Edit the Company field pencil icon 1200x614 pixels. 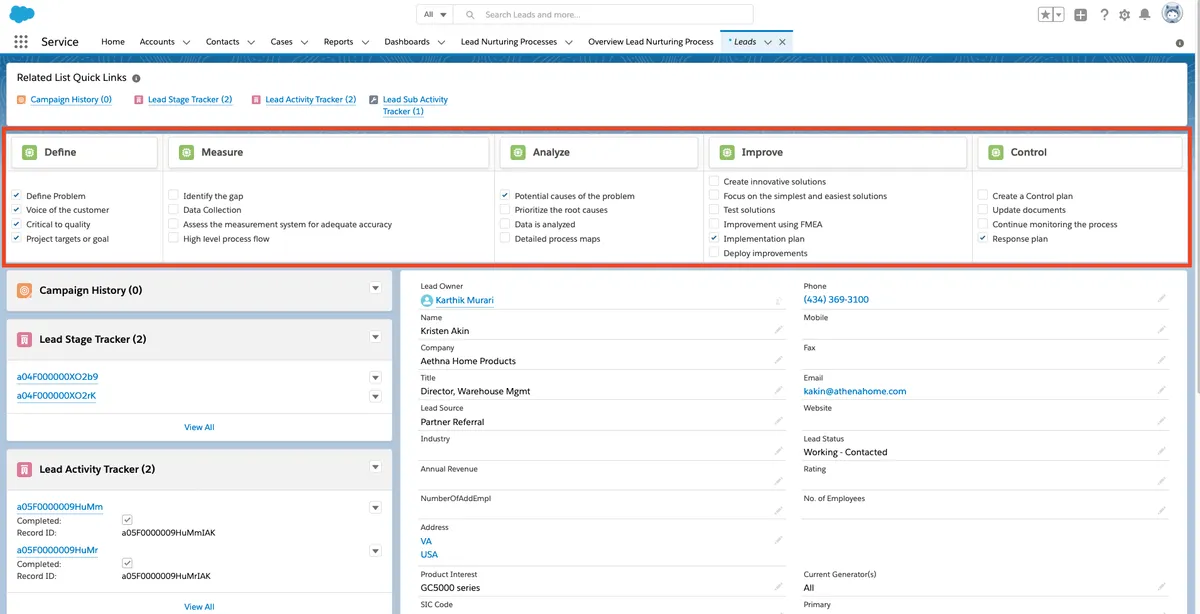(778, 360)
